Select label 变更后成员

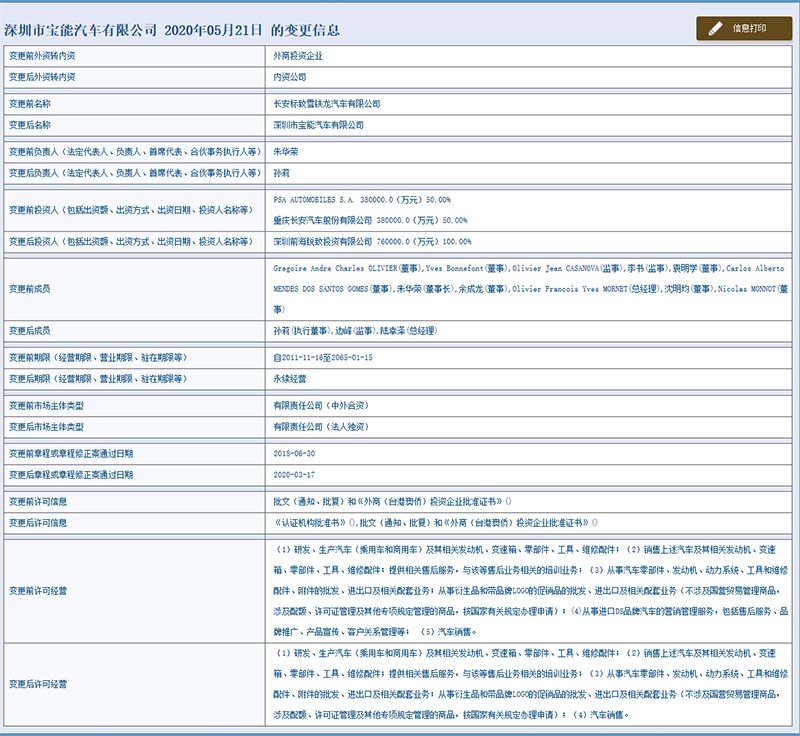pyautogui.click(x=30, y=331)
